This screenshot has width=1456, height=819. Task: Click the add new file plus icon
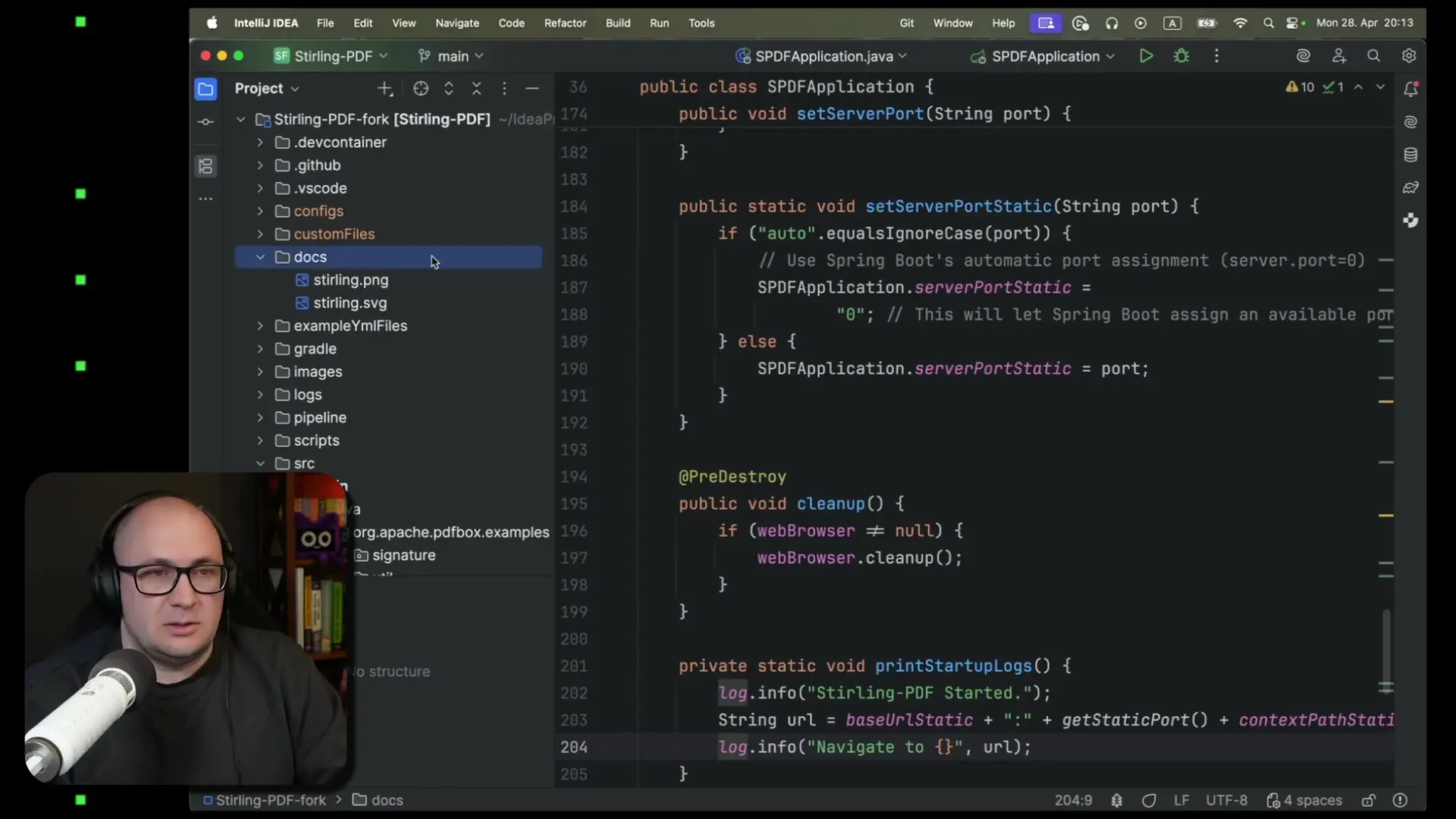[385, 89]
